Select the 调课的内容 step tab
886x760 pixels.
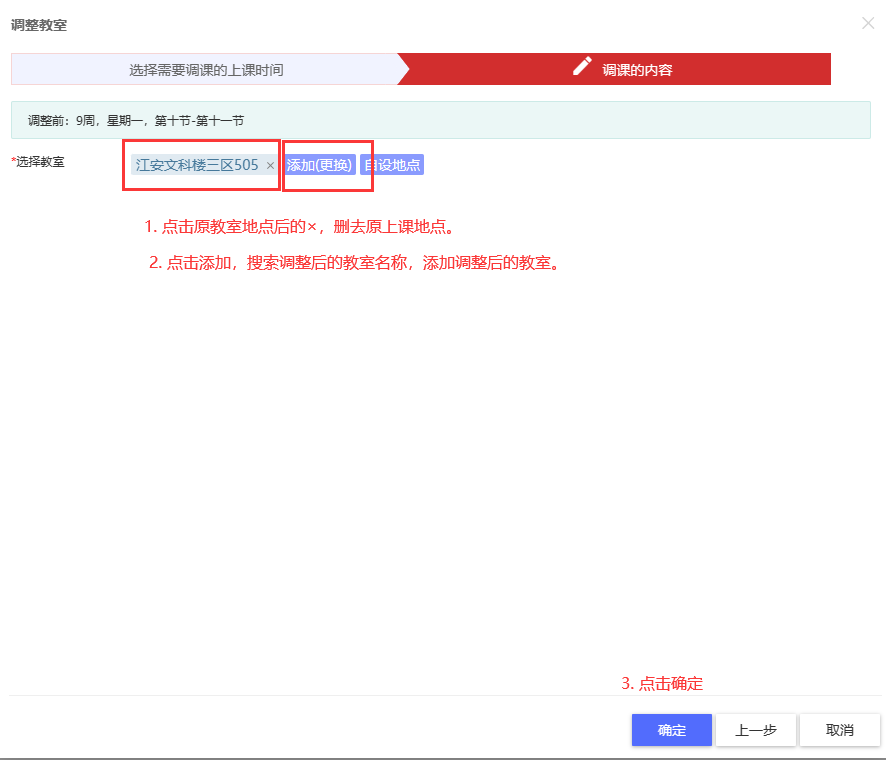click(636, 70)
